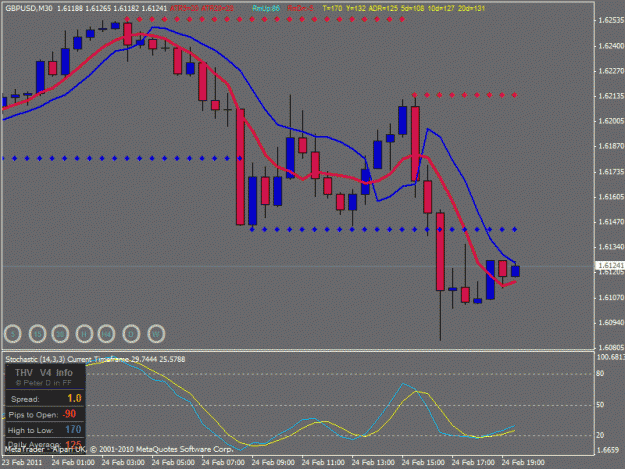Switch to the 5-minute timeframe circle
625x469 pixels.
[13, 334]
